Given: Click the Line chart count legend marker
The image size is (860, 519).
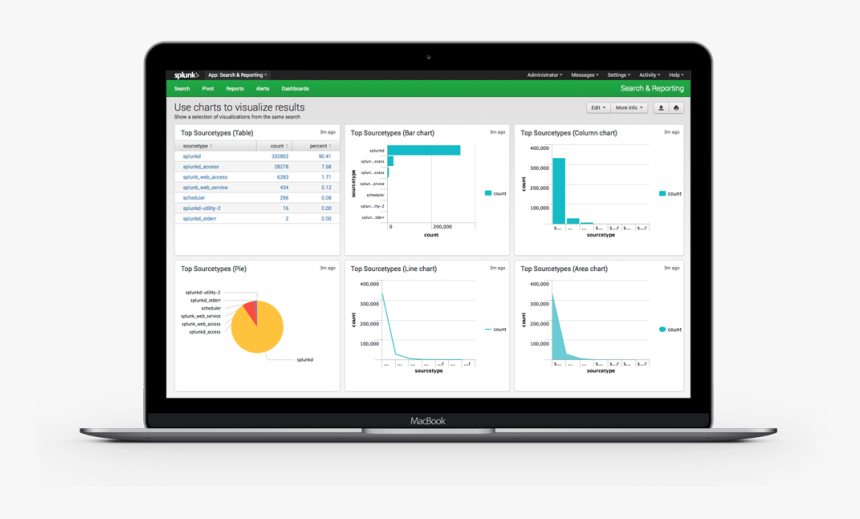Looking at the screenshot, I should pos(488,329).
